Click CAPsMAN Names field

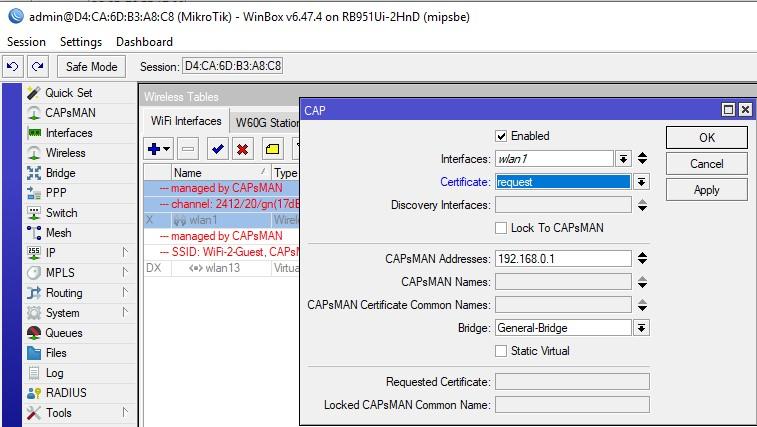point(563,282)
